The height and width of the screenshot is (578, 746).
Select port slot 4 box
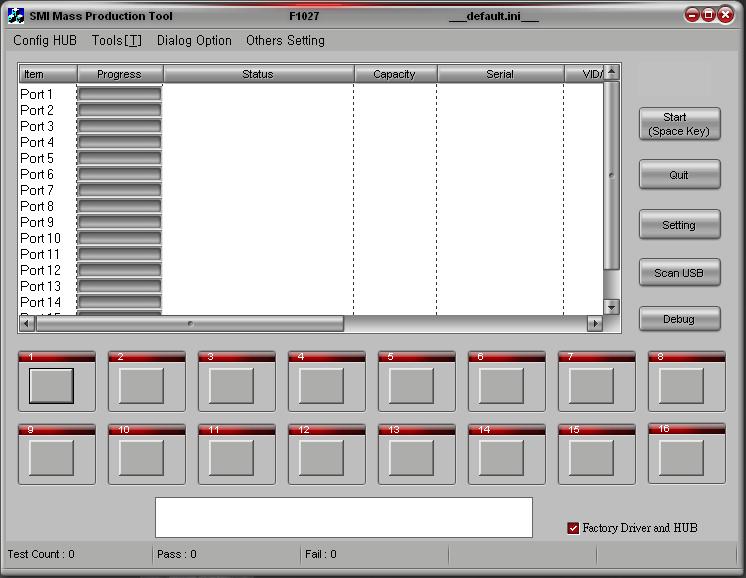(321, 386)
